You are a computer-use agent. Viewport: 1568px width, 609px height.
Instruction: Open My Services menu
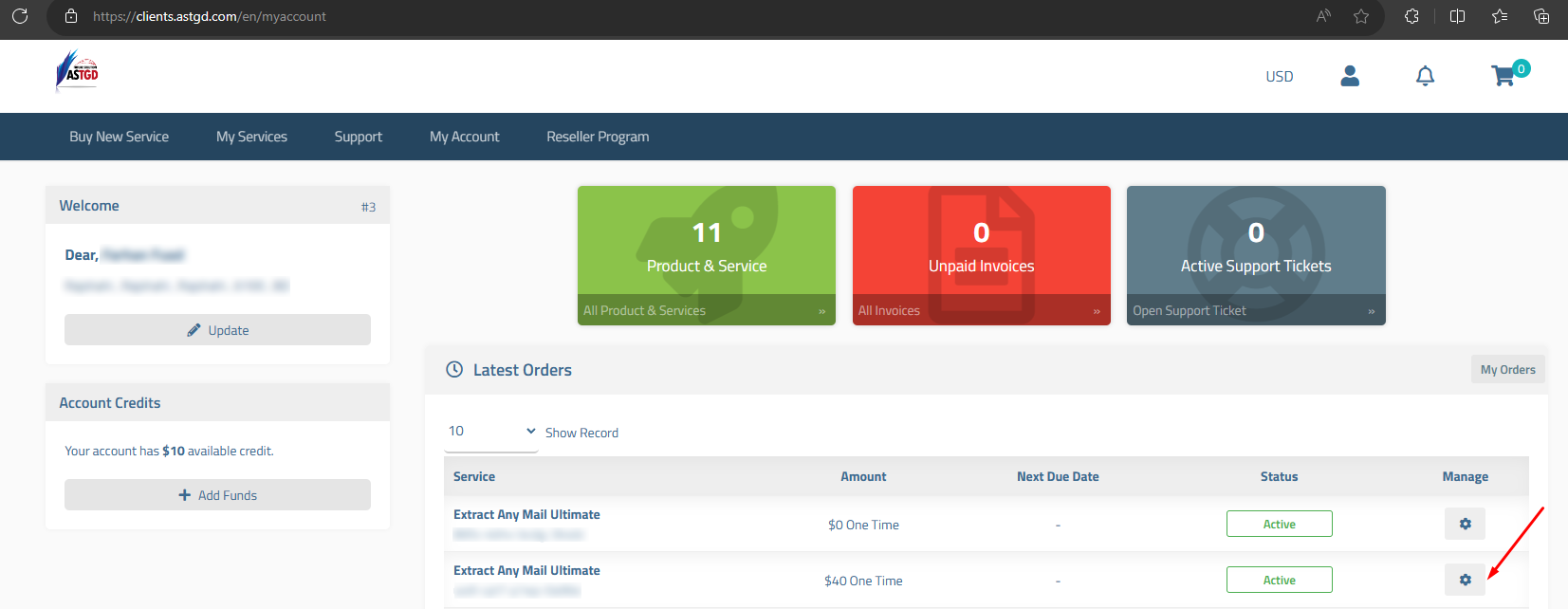pos(251,137)
